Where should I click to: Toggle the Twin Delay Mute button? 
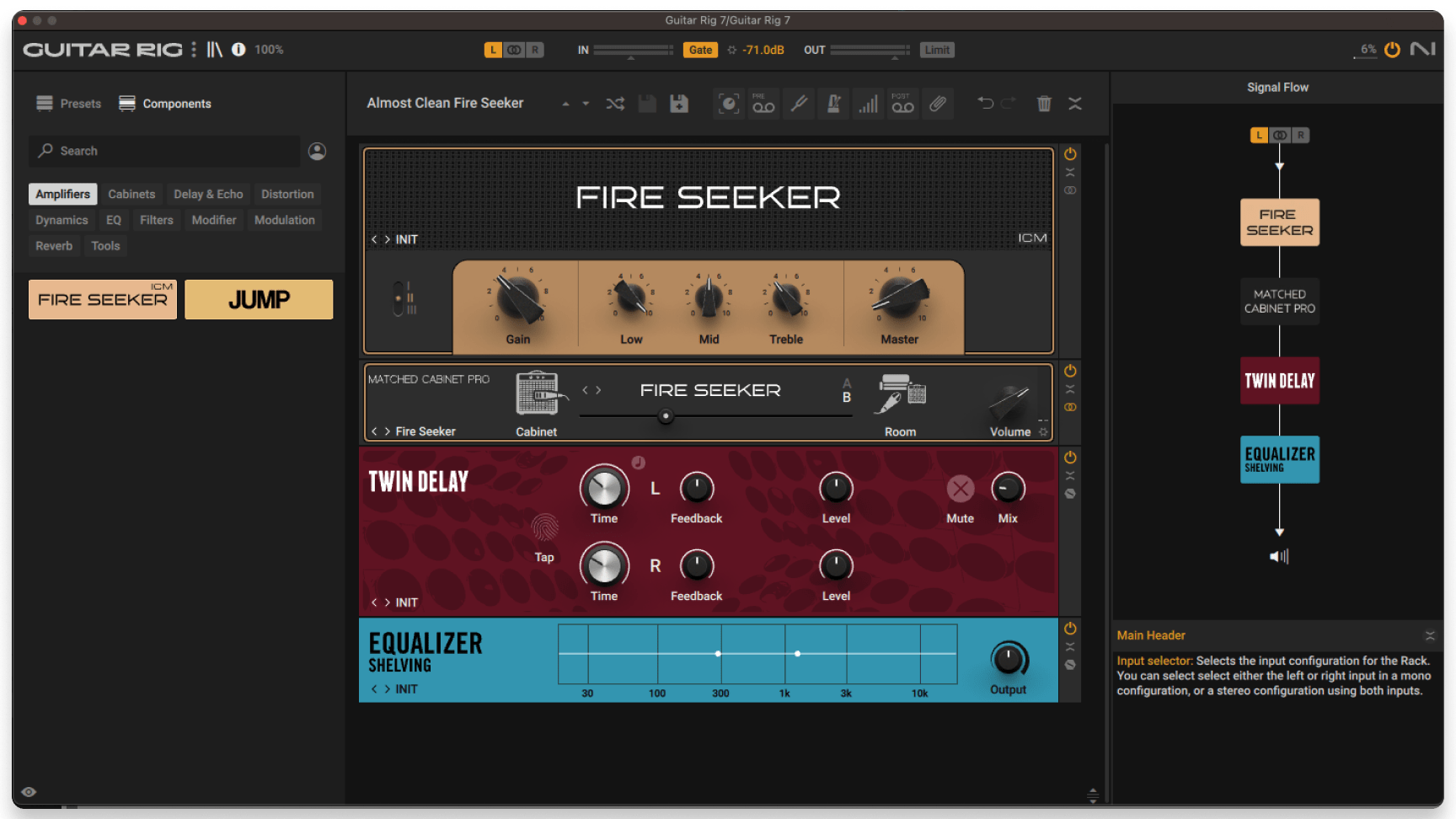tap(961, 489)
